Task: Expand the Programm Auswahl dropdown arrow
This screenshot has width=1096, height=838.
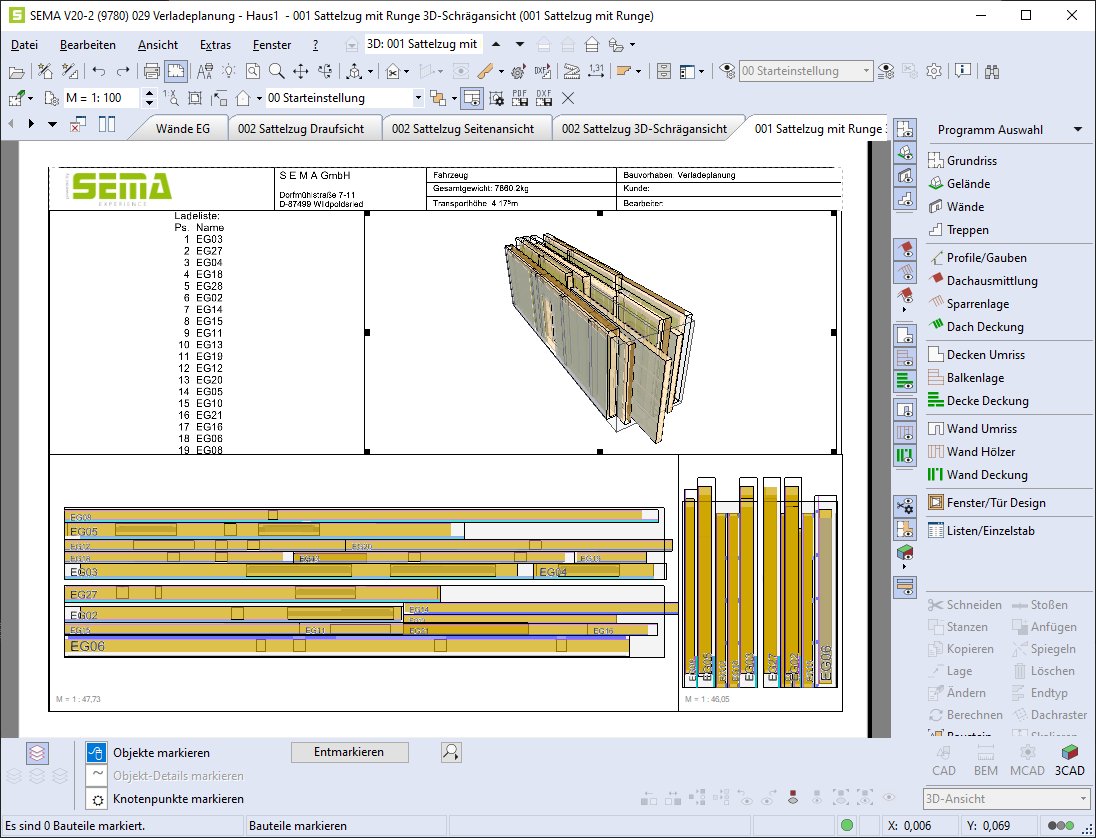Action: [x=1077, y=129]
